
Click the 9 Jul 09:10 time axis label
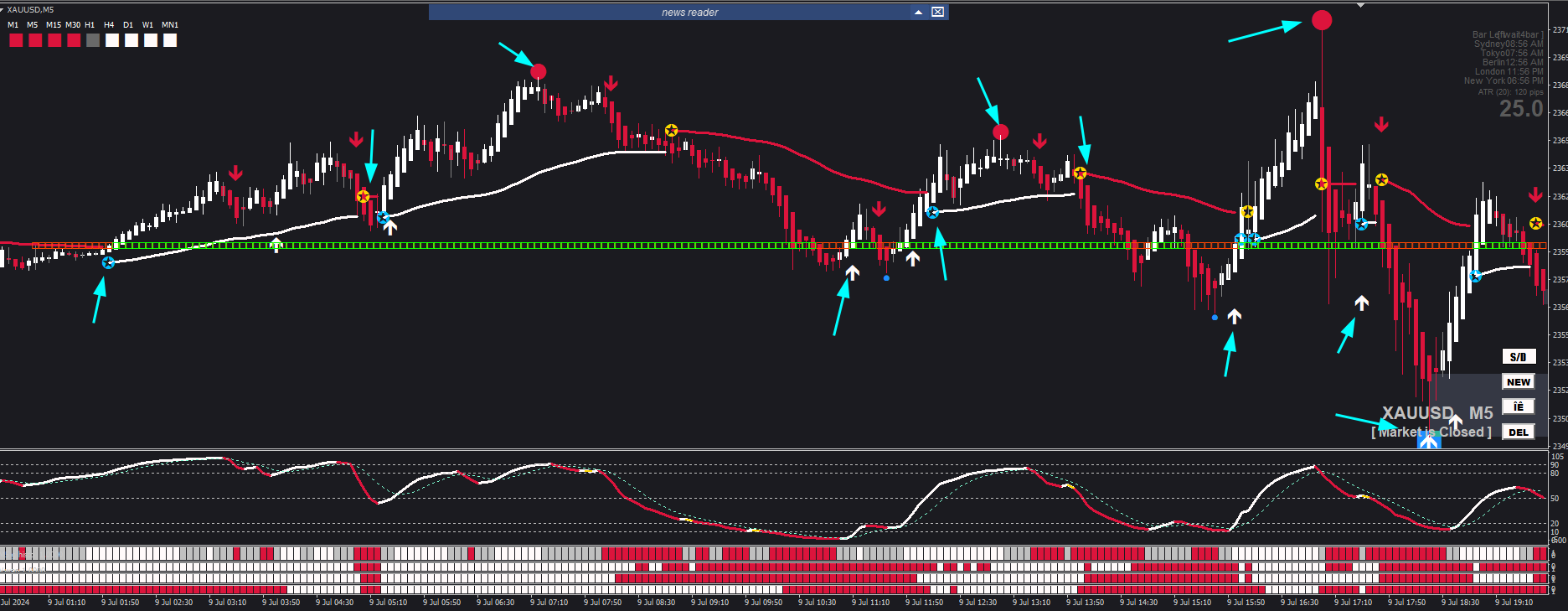coord(709,603)
